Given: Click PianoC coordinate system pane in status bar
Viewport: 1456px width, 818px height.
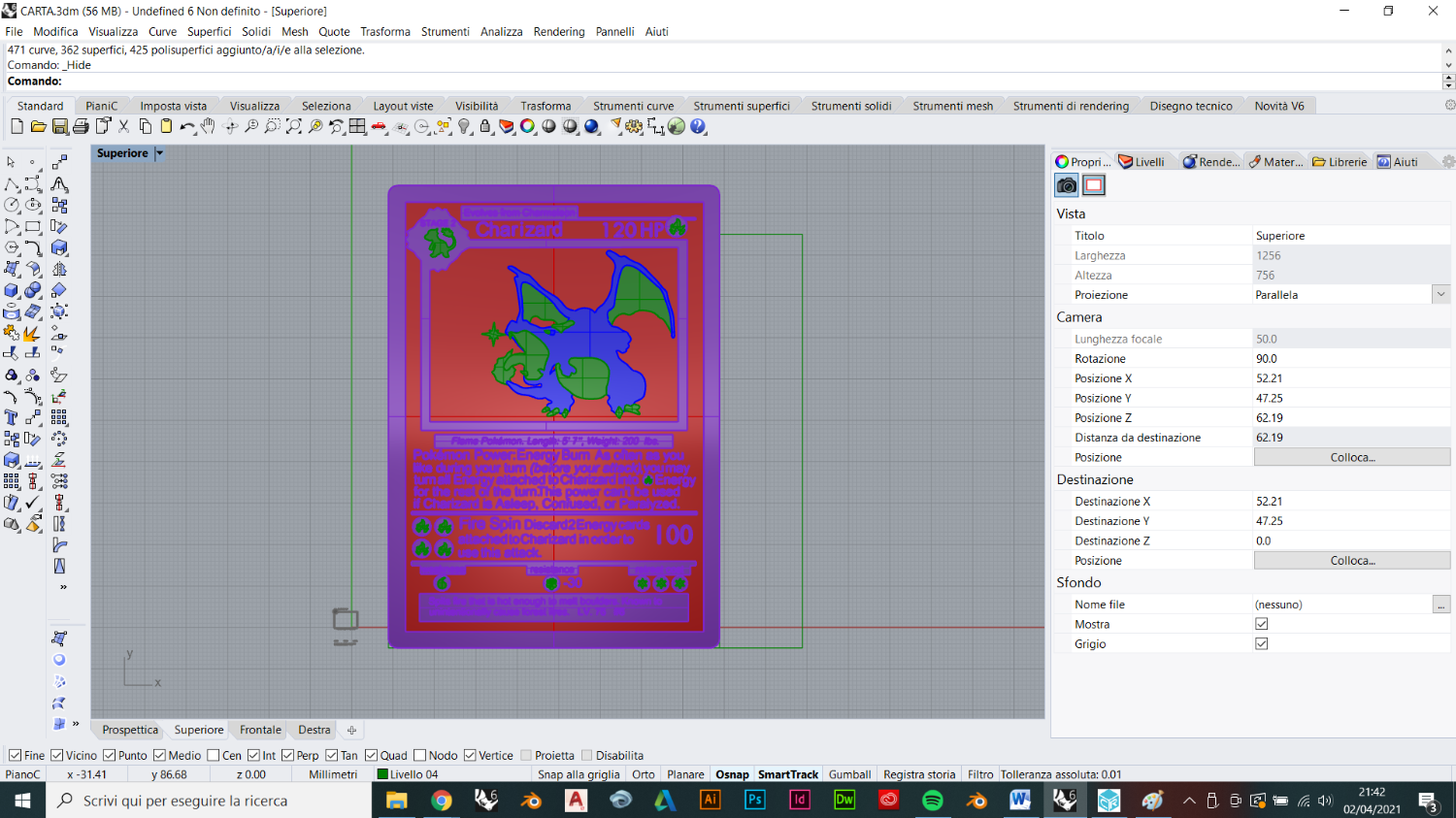Looking at the screenshot, I should pyautogui.click(x=23, y=774).
